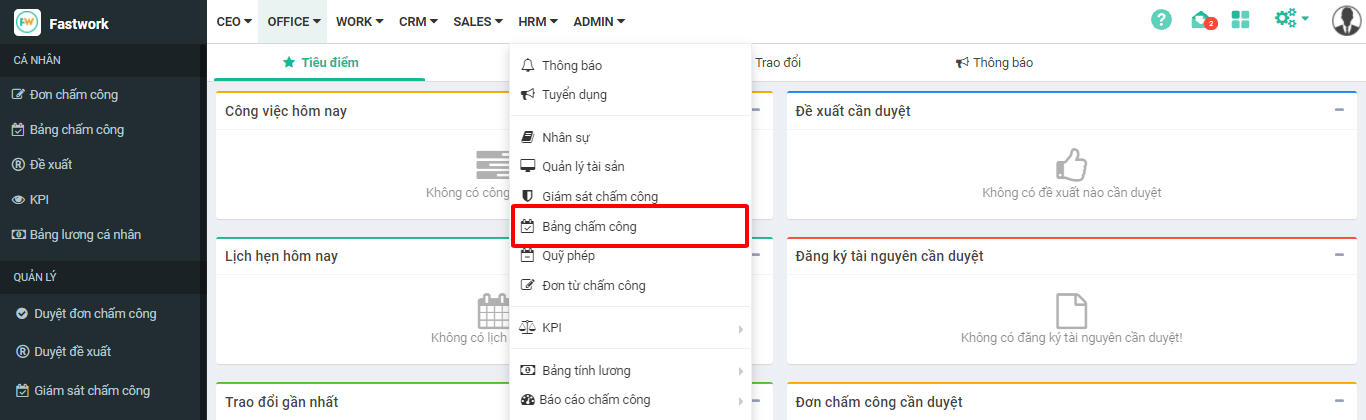The image size is (1366, 420).
Task: Switch to the Tiêu điểm tab
Action: coord(320,63)
